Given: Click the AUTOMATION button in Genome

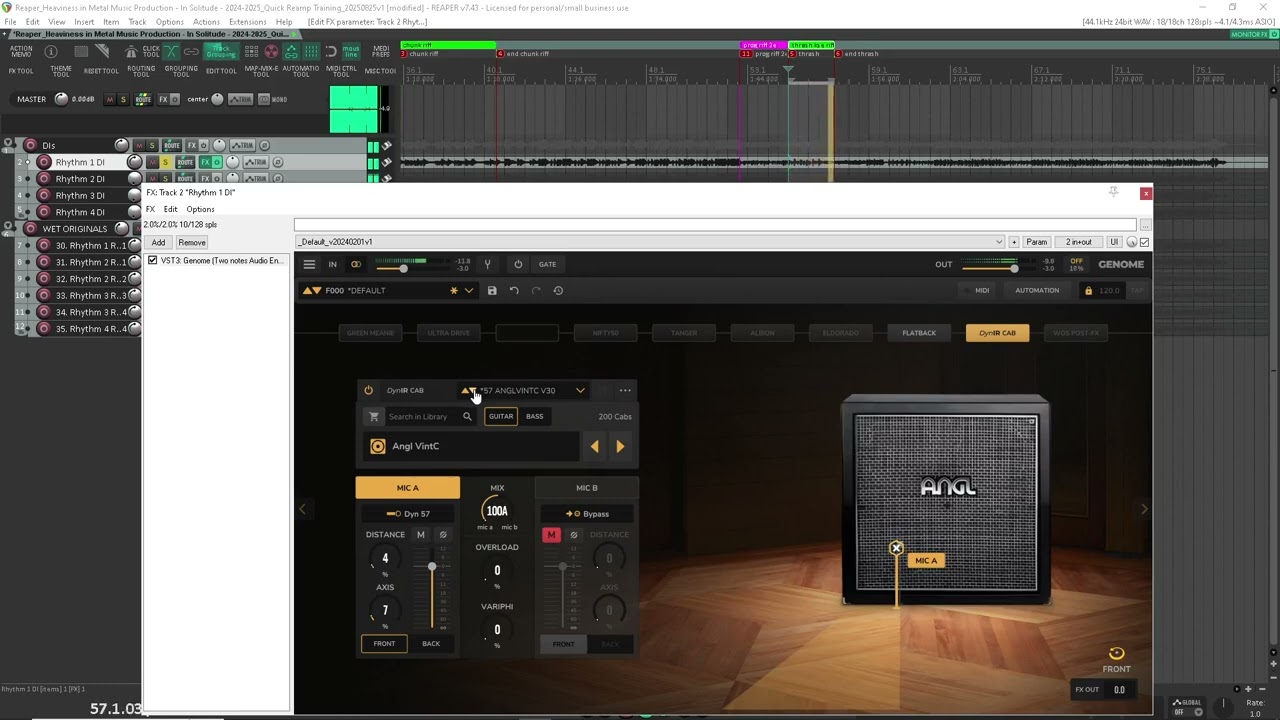Looking at the screenshot, I should coord(1037,291).
